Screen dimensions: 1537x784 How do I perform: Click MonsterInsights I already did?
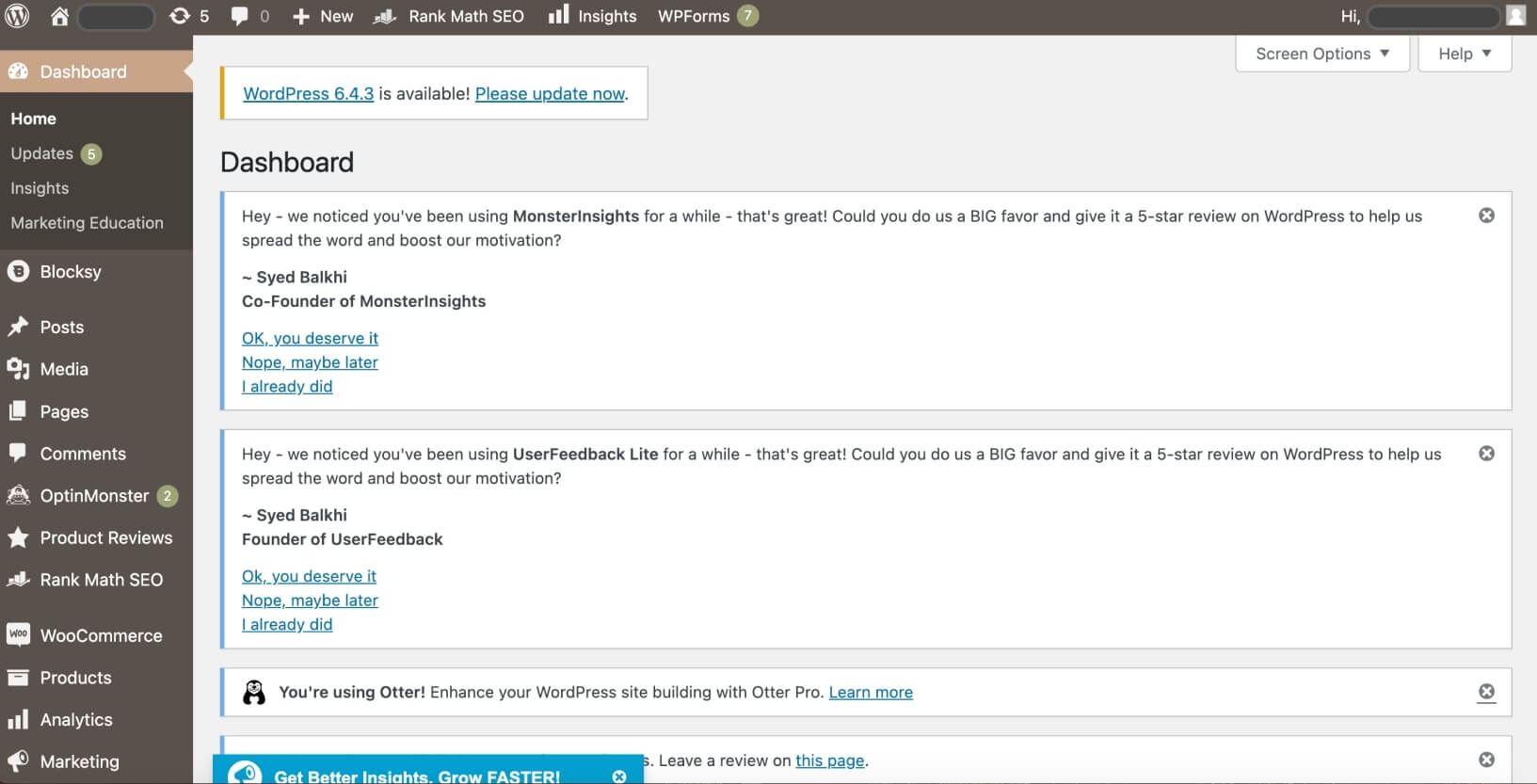tap(287, 386)
